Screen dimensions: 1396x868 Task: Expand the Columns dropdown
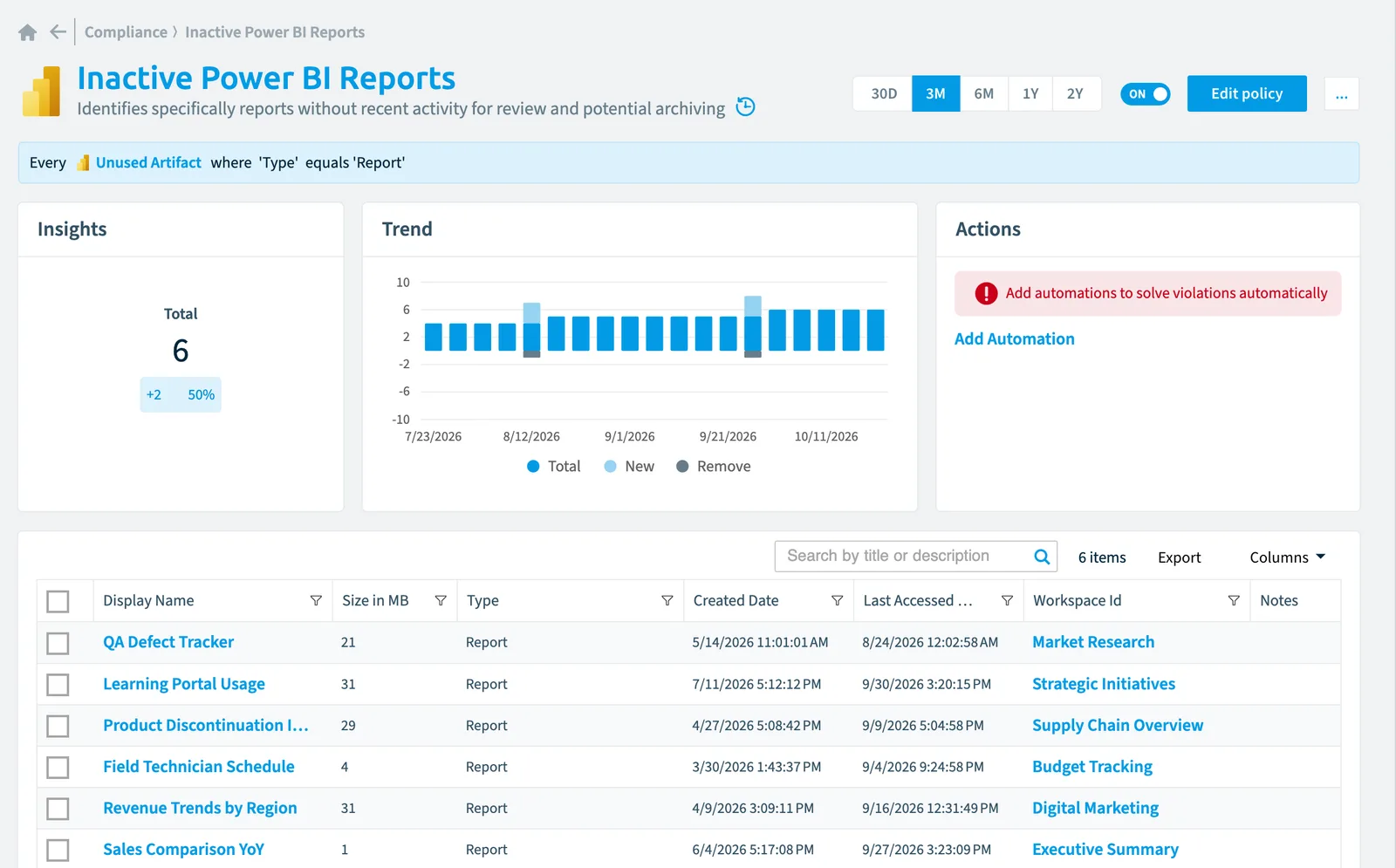coord(1287,557)
